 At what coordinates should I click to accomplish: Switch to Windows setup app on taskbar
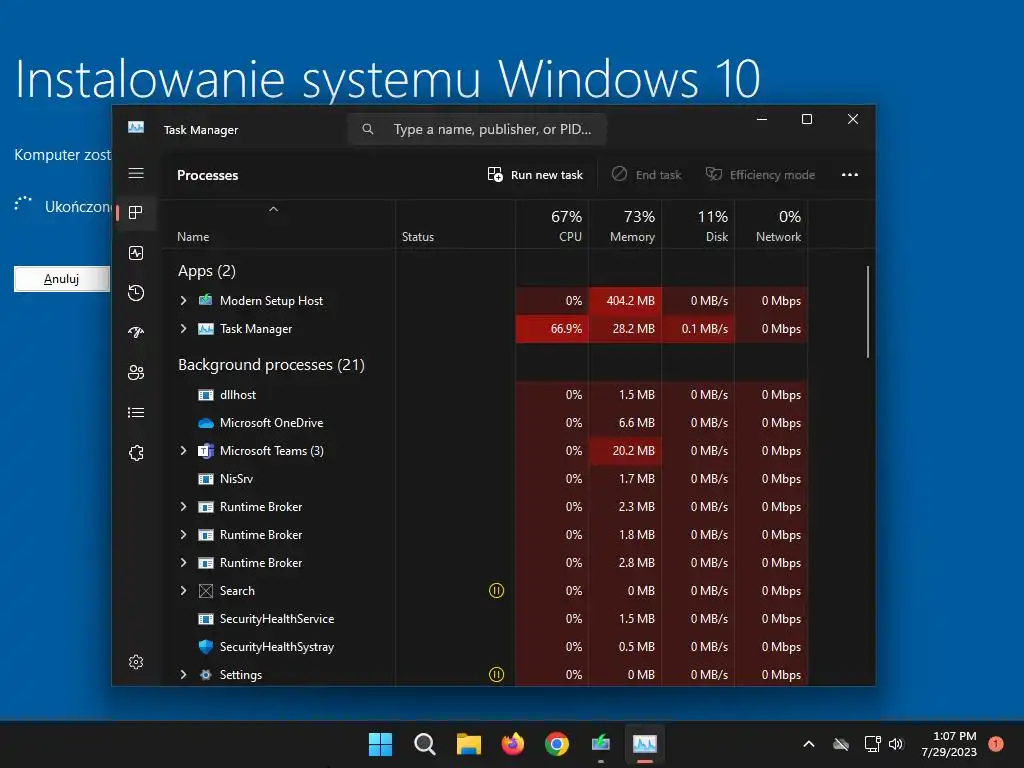point(601,743)
